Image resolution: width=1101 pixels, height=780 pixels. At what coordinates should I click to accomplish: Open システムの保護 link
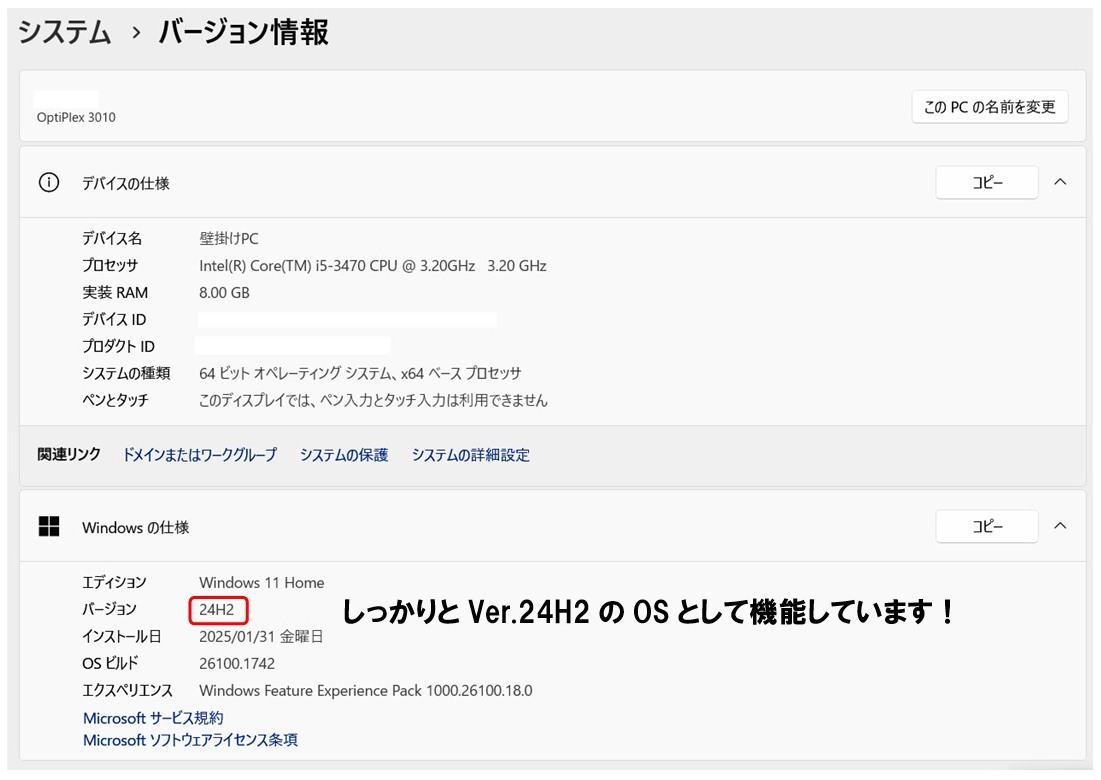pyautogui.click(x=344, y=455)
